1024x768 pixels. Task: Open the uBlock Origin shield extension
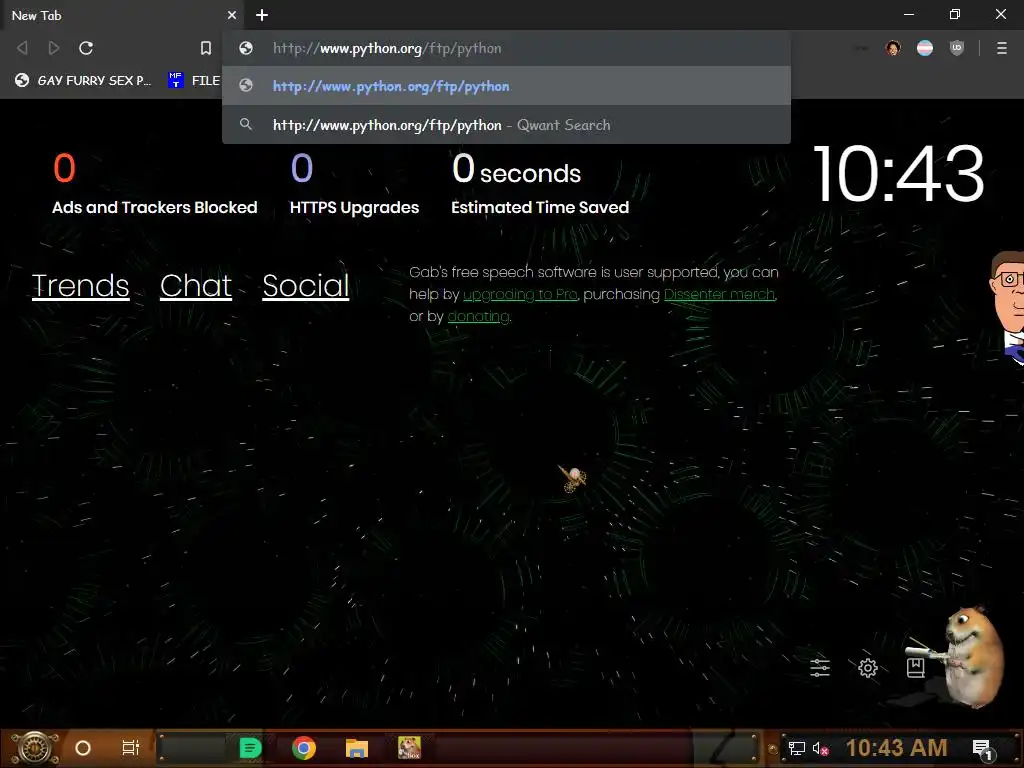957,48
